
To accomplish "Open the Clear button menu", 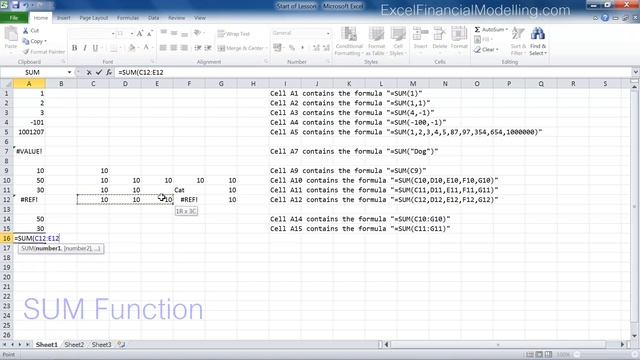I will (487, 49).
